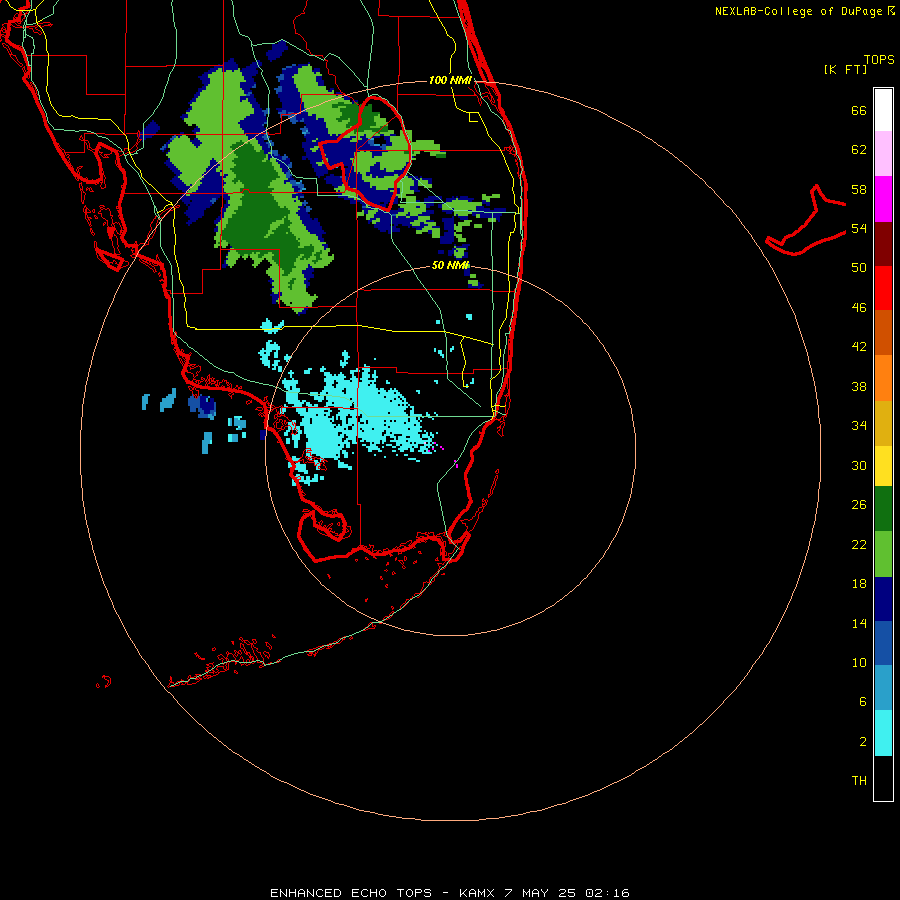Click the 7 MAY 25 date text
This screenshot has height=900, width=900.
click(540, 893)
